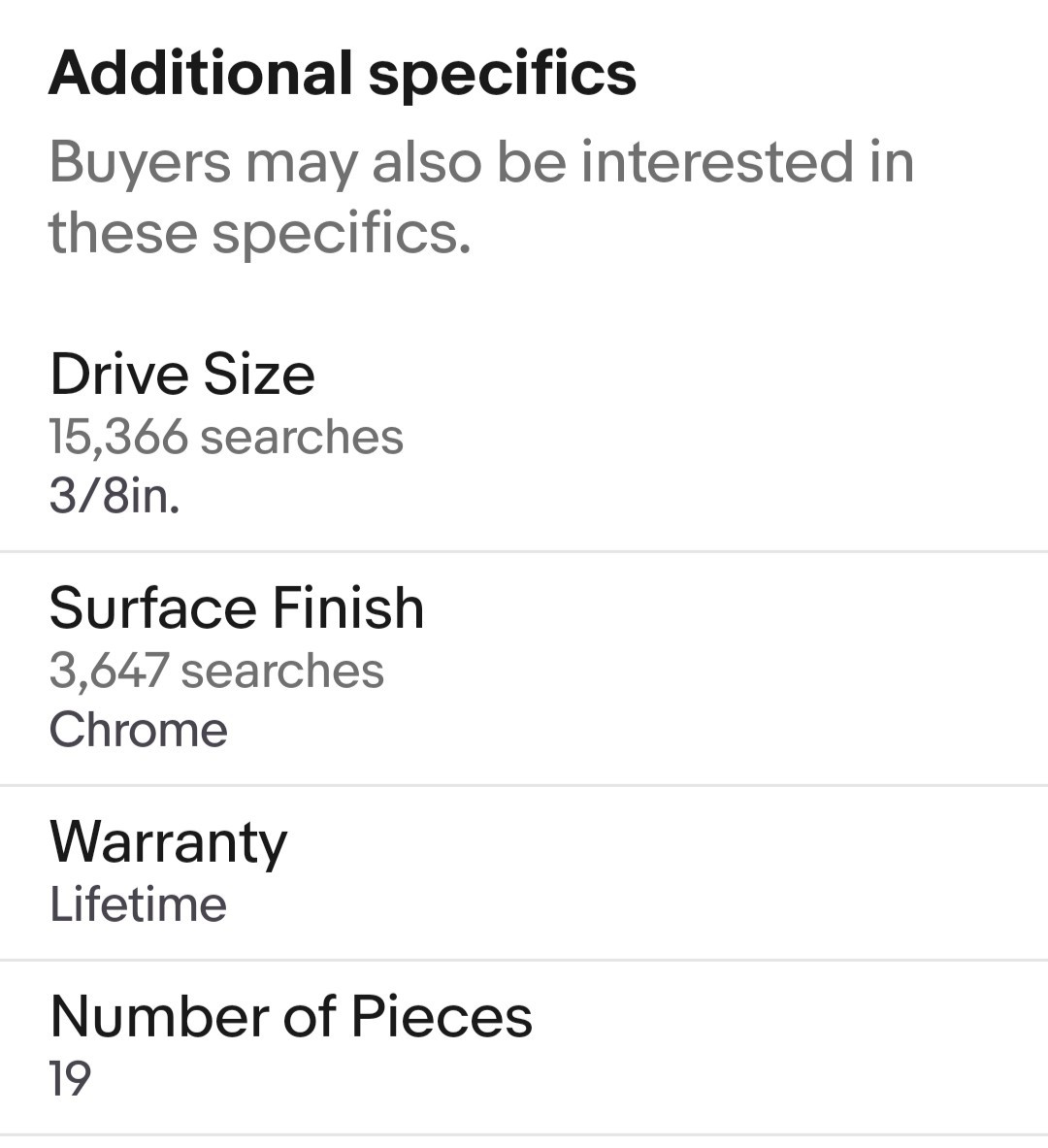This screenshot has height=1148, width=1048.
Task: Click divider line below Surface Finish row
Action: 524,786
